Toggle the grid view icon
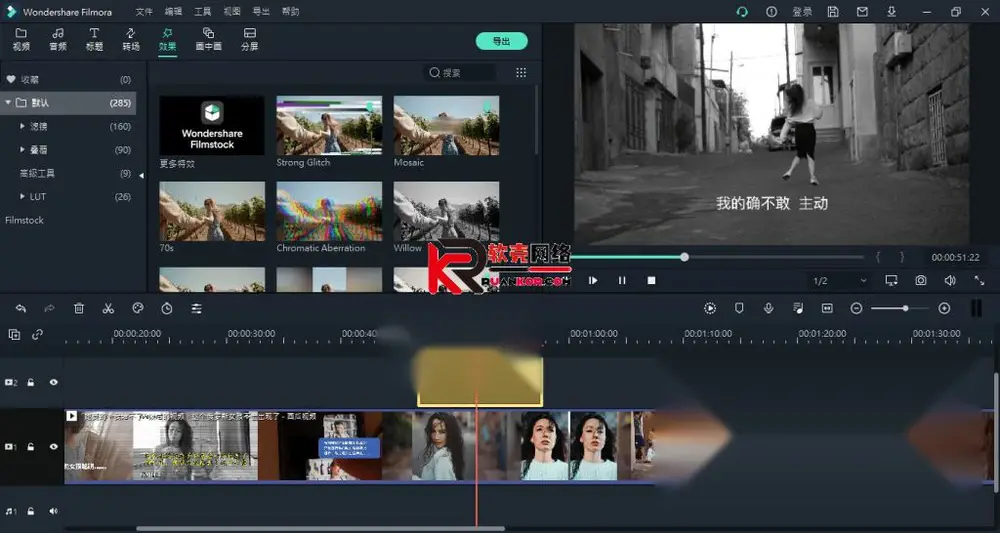 (x=521, y=73)
